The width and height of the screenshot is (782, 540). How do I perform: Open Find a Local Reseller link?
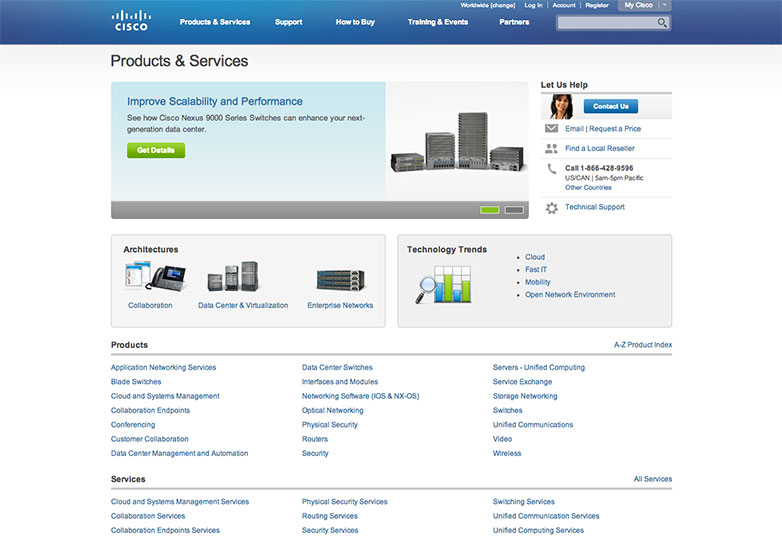point(599,148)
